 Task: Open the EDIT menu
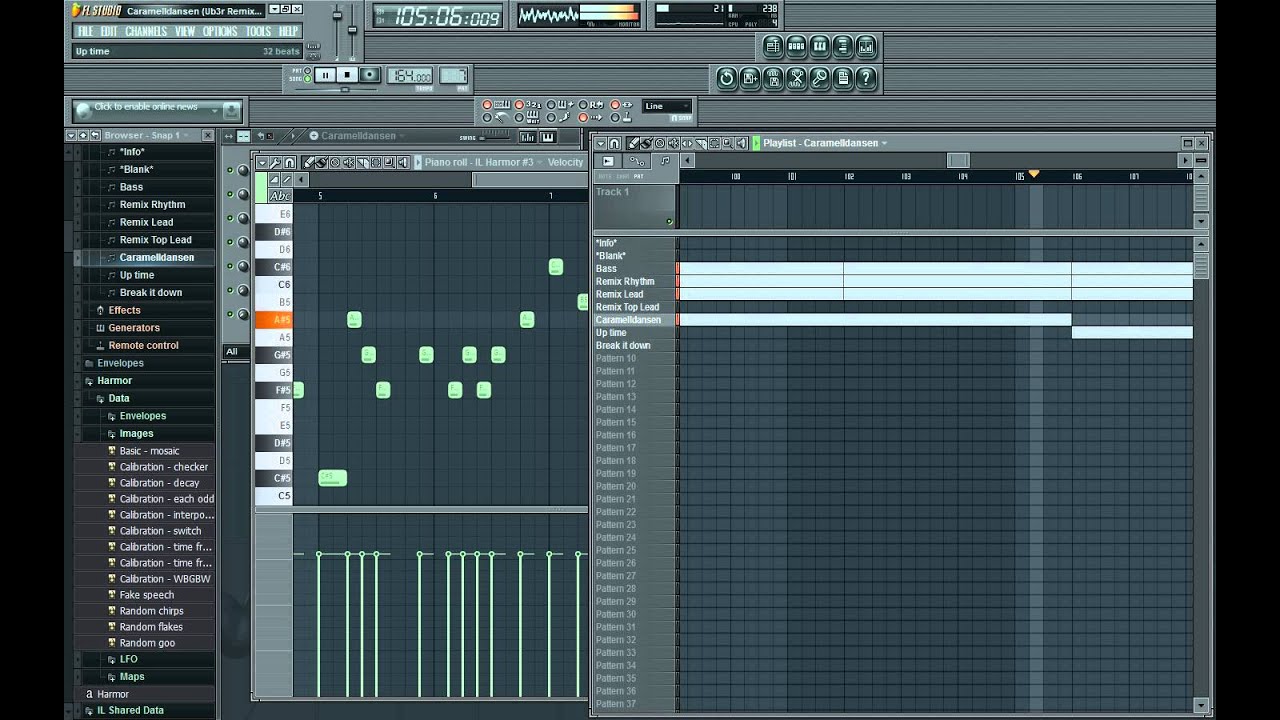109,32
